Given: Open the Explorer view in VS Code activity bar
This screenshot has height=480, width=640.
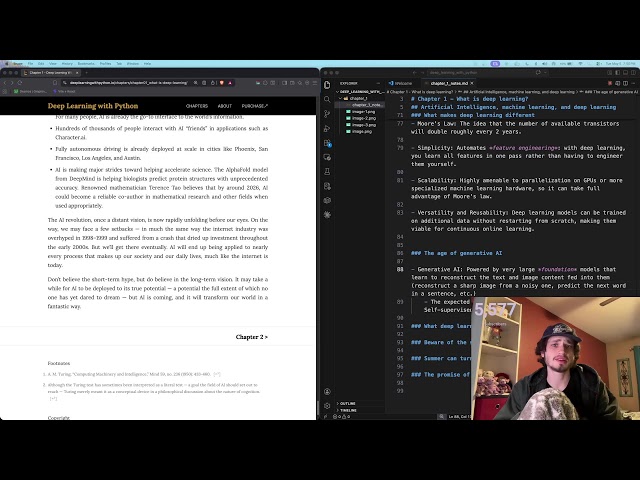Looking at the screenshot, I should coord(327,84).
